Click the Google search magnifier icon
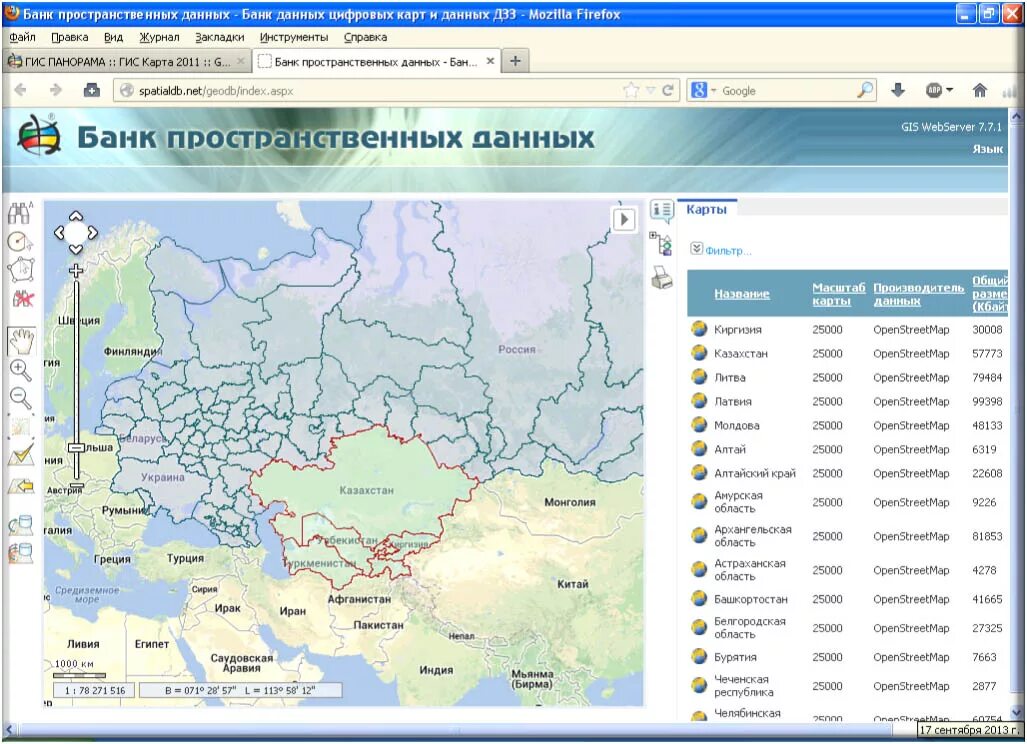1027x744 pixels. coord(865,90)
